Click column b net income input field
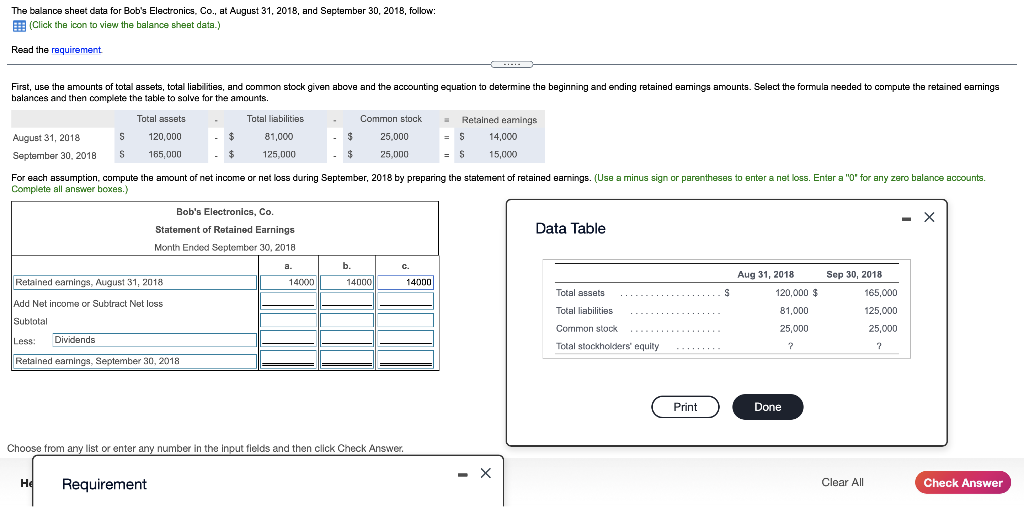1024x510 pixels. tap(347, 300)
